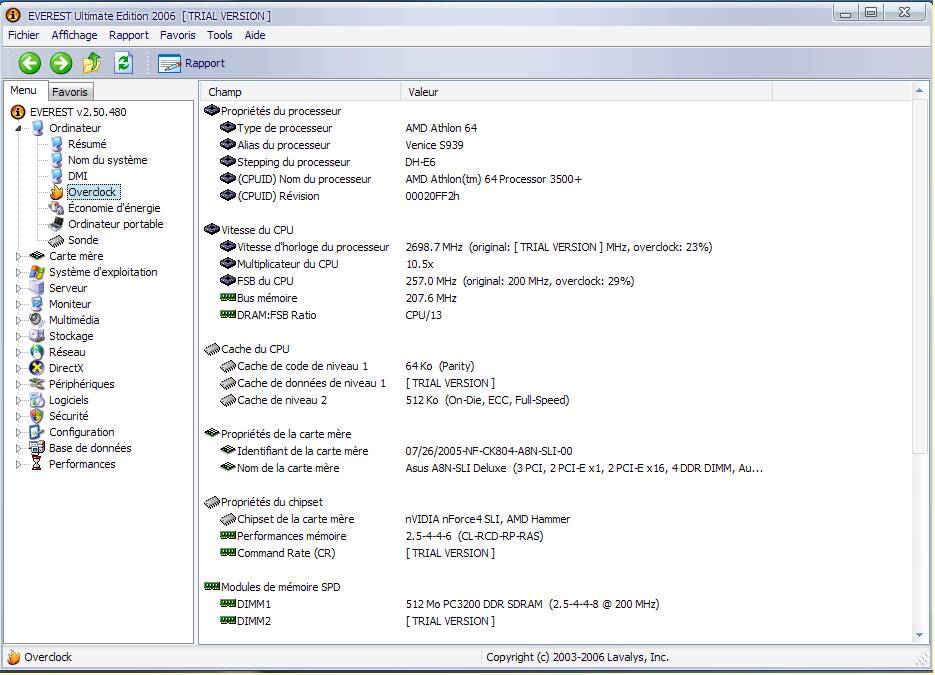Click the scroll up arrow of the list
Image resolution: width=935 pixels, height=675 pixels.
[919, 91]
